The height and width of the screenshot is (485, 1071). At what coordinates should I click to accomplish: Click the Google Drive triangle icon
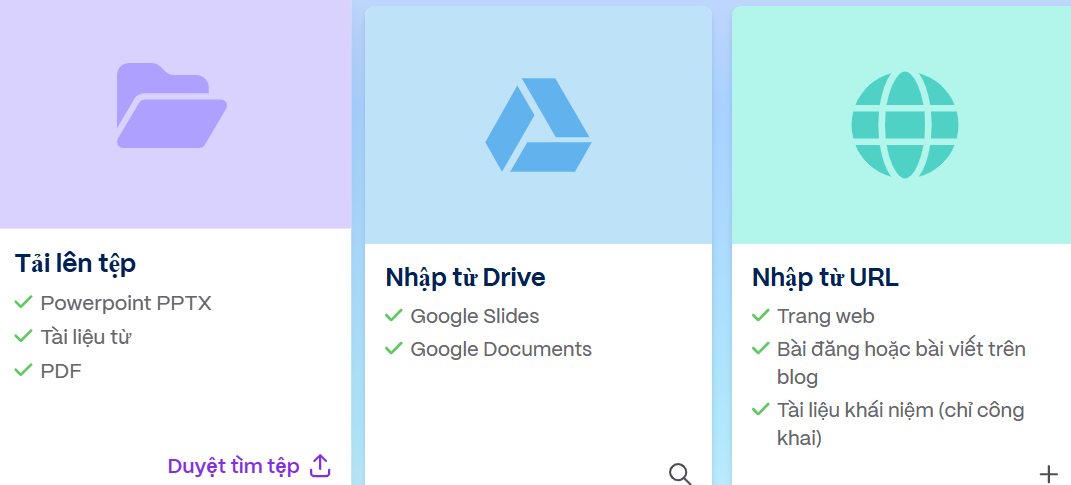pyautogui.click(x=538, y=124)
